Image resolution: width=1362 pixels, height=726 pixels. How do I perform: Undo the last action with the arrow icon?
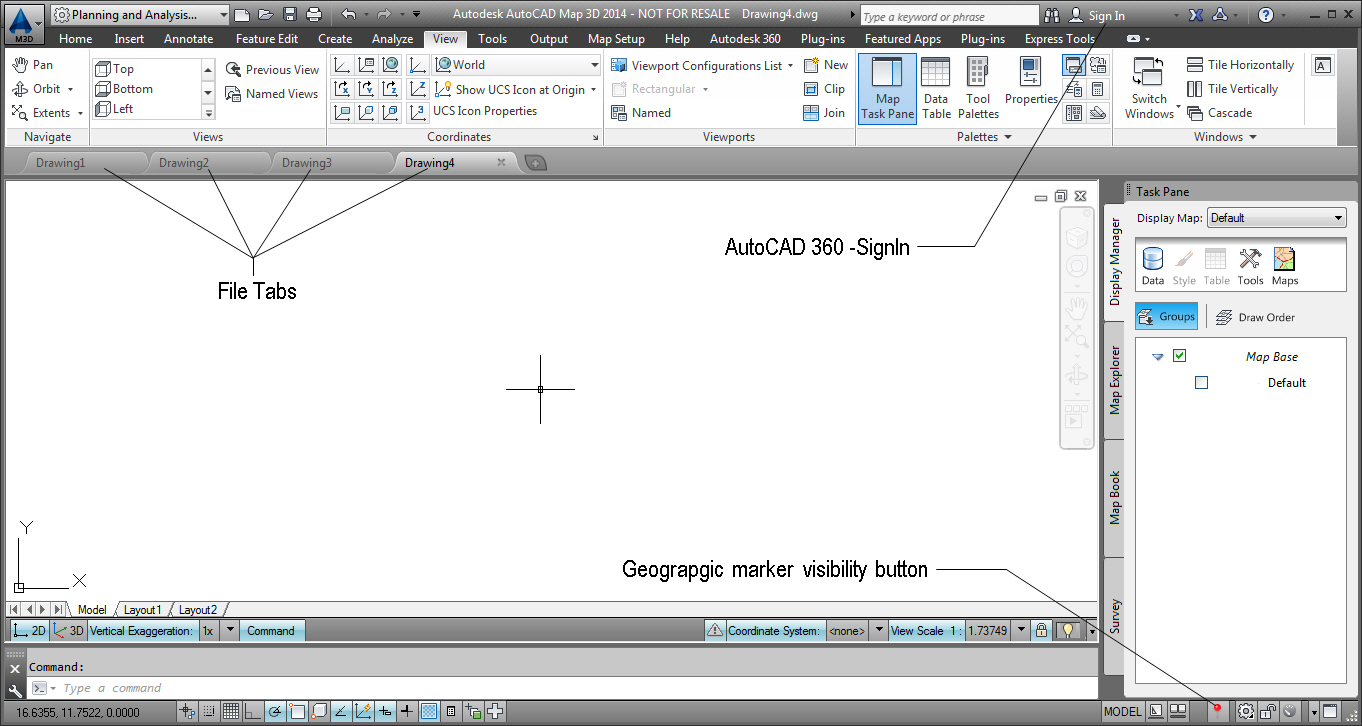(x=348, y=15)
